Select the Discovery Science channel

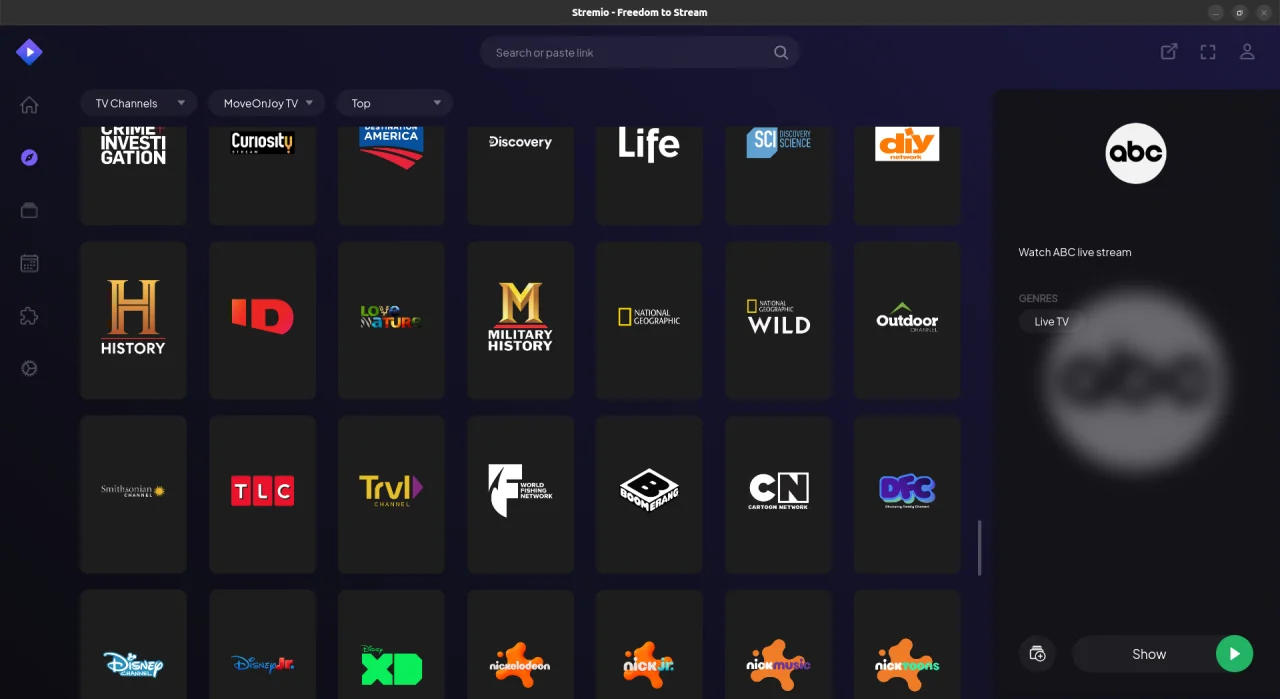tap(778, 175)
